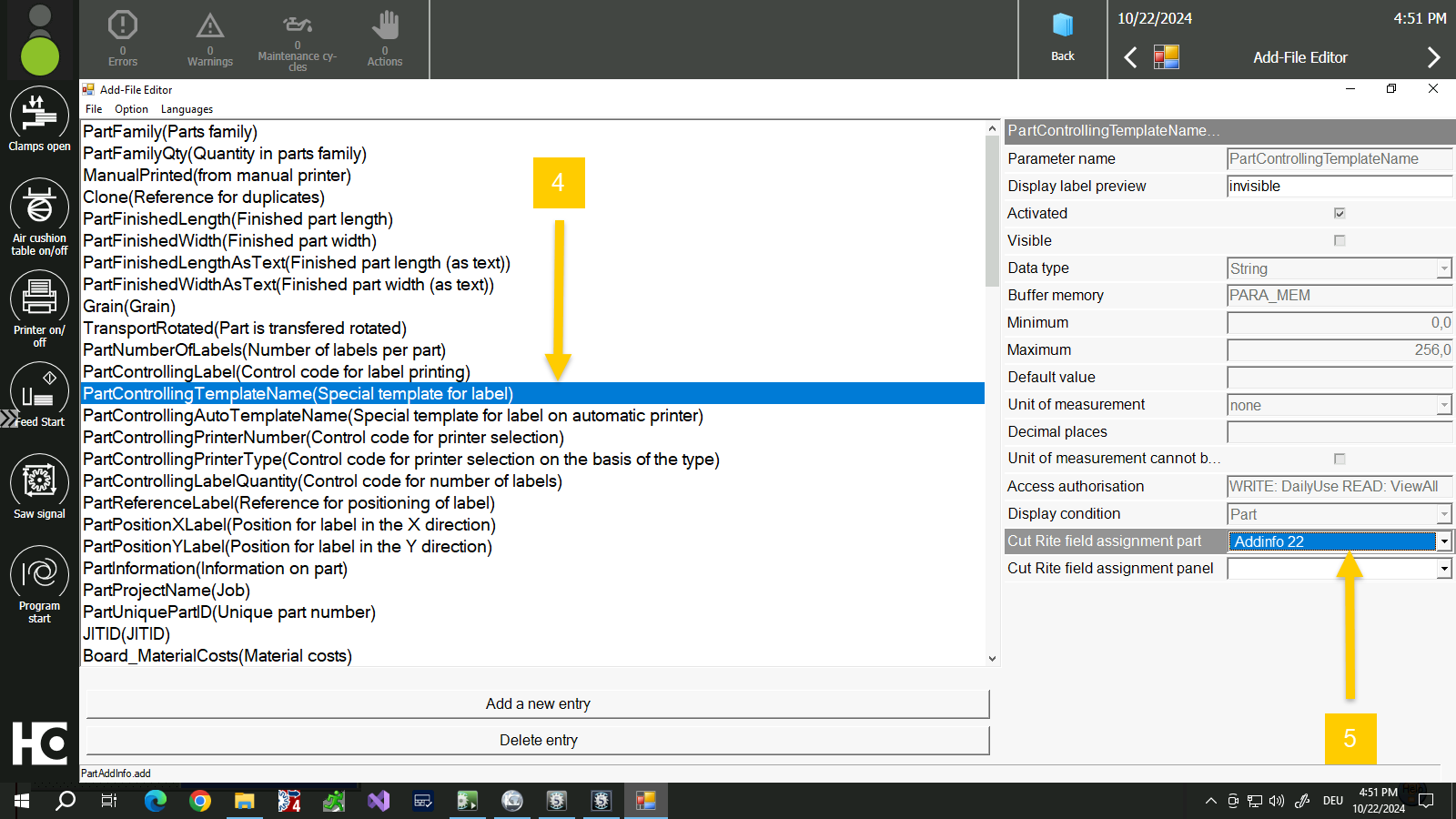Image resolution: width=1456 pixels, height=819 pixels.
Task: Open taskbar Search
Action: 66,801
